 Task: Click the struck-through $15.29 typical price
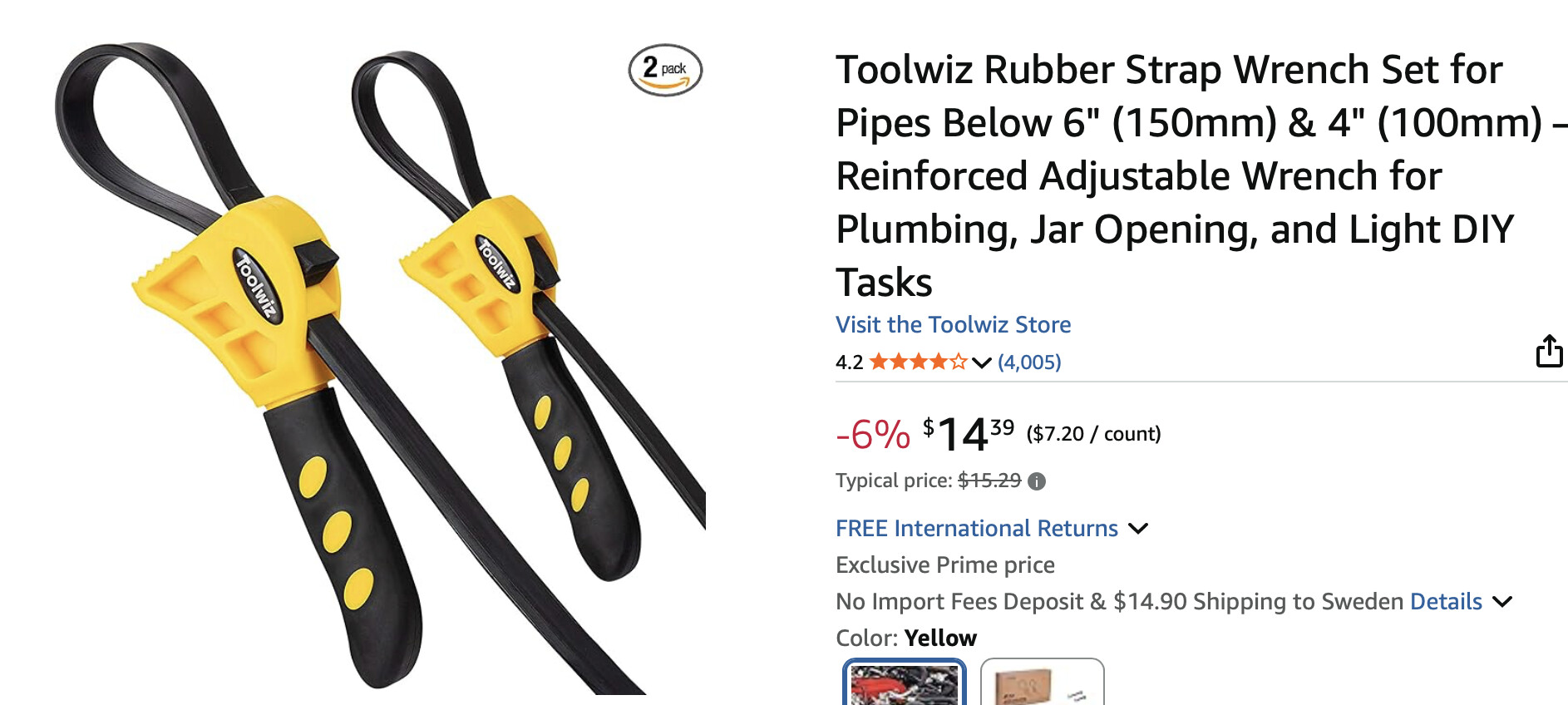(989, 481)
